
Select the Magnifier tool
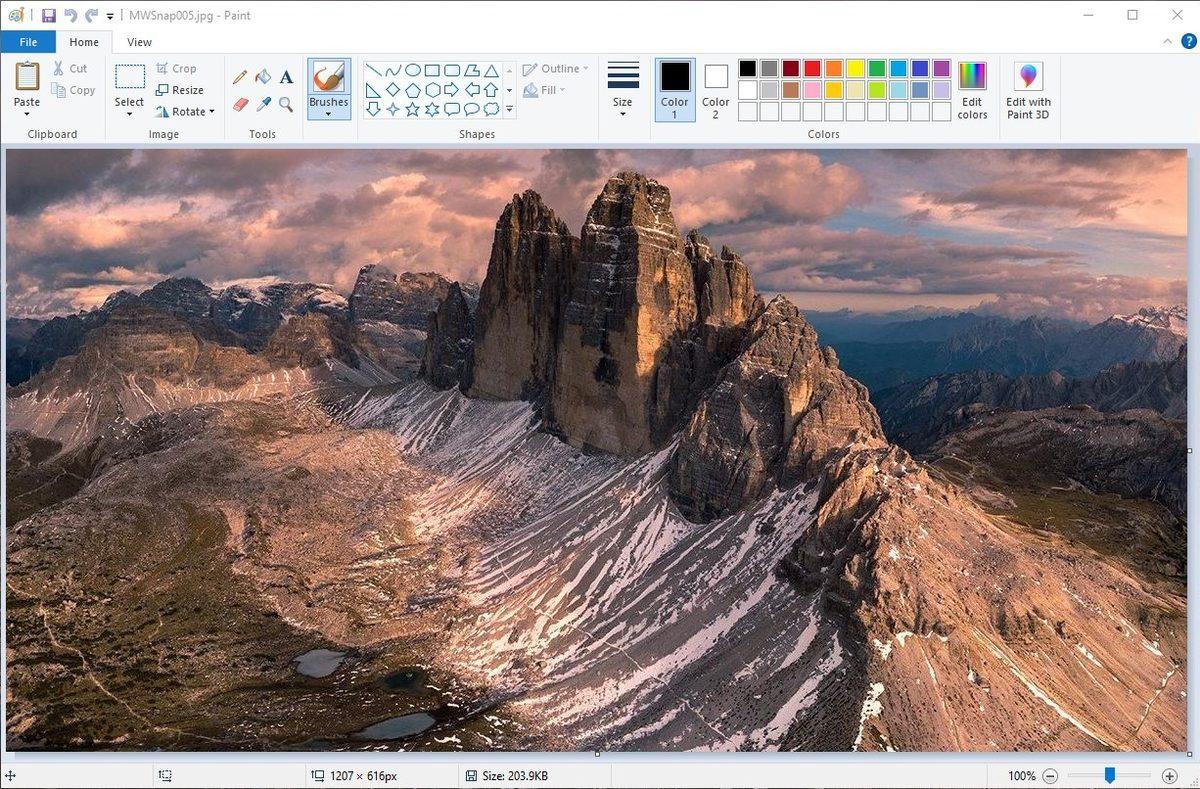pos(285,102)
